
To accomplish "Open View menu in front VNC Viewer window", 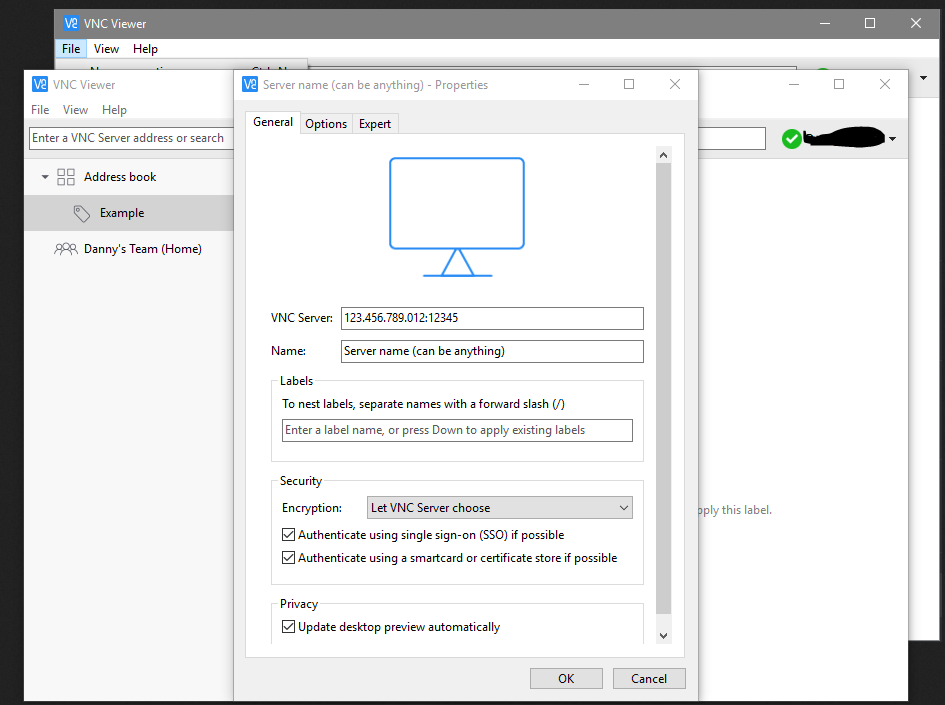I will click(75, 110).
